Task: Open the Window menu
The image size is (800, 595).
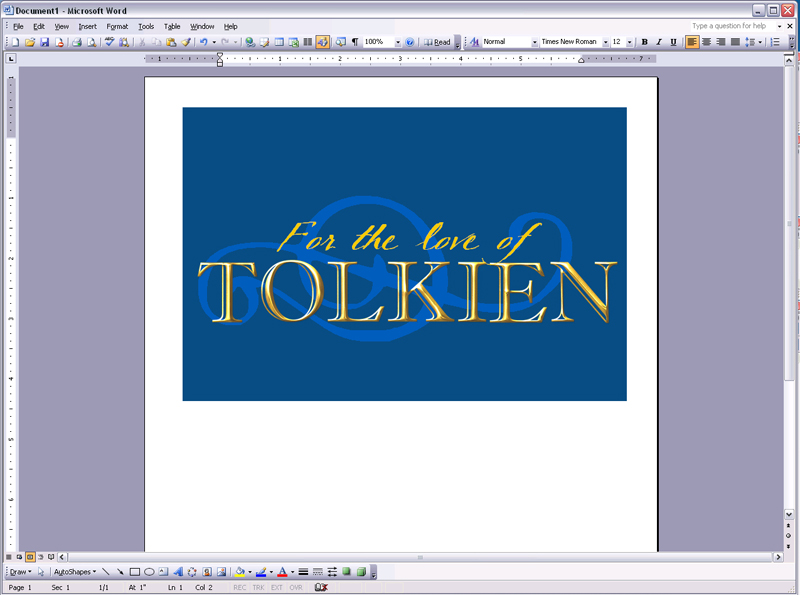Action: 202,27
